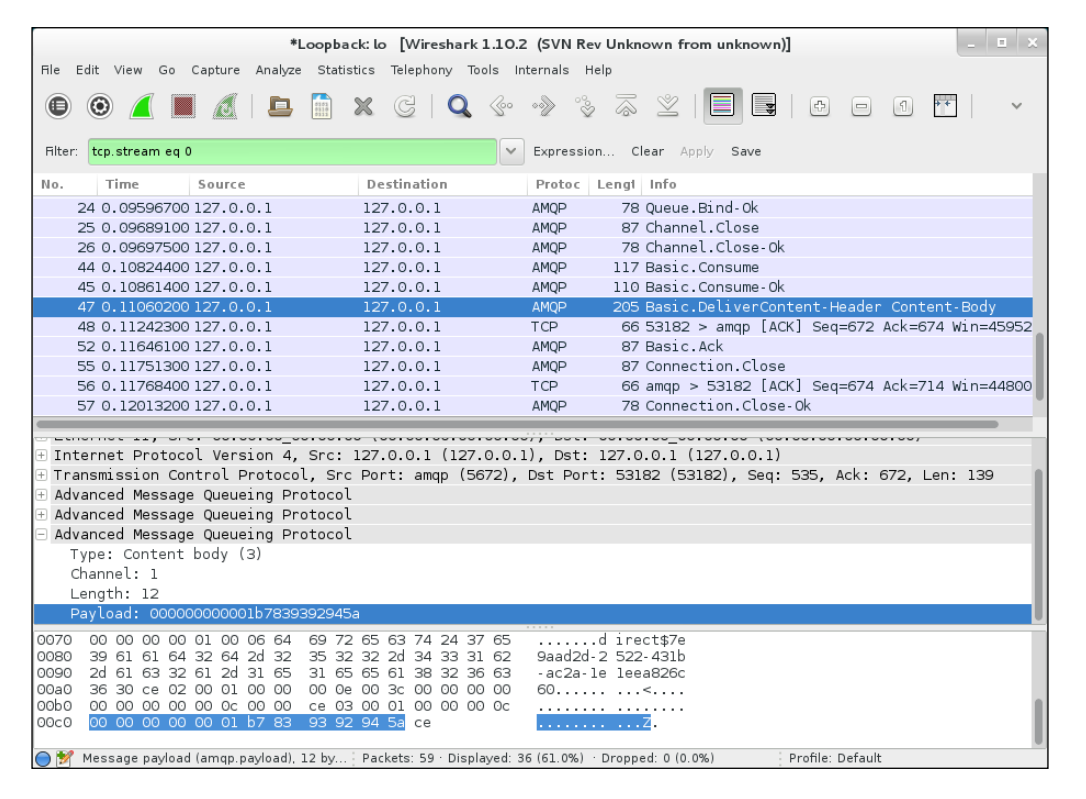Click the packet list vertical scrollbar

(1040, 367)
